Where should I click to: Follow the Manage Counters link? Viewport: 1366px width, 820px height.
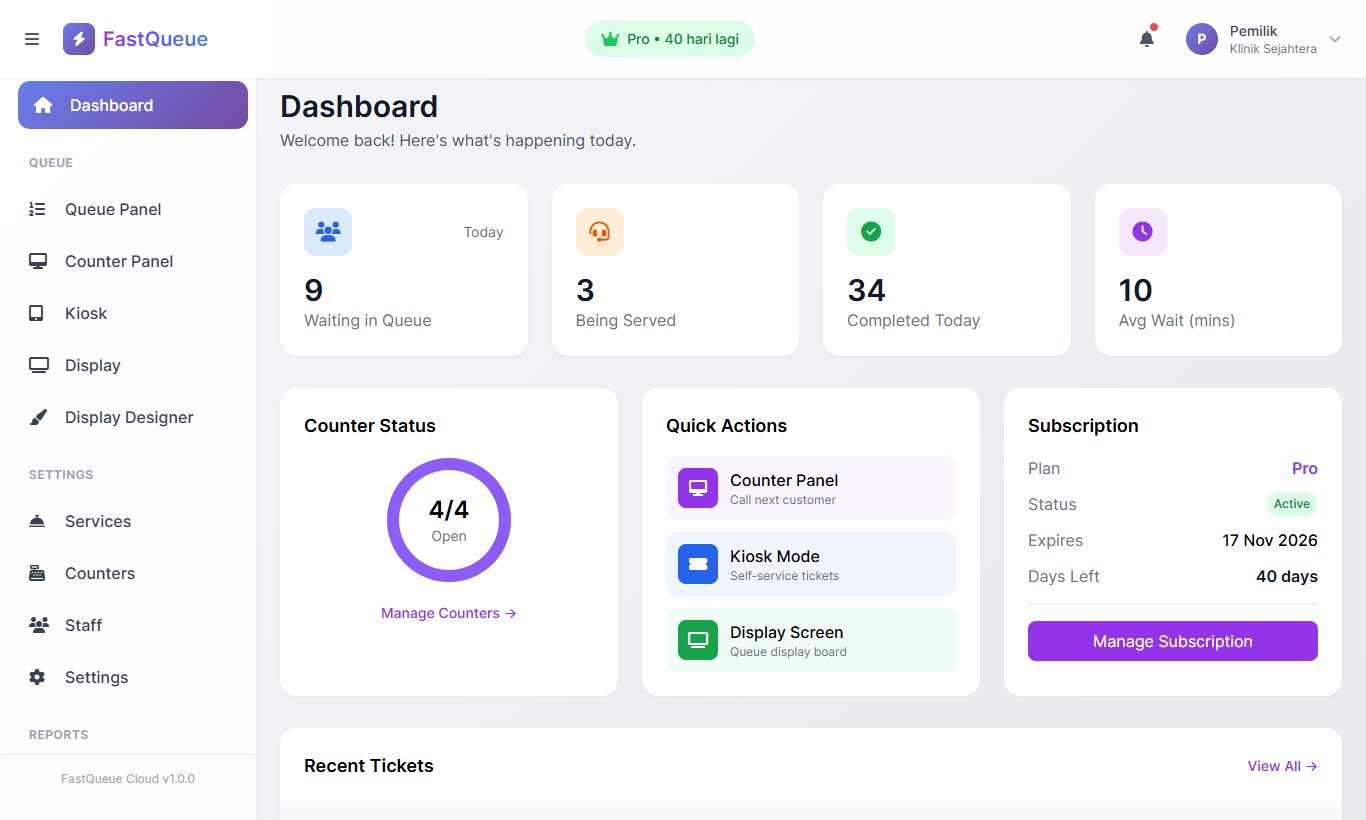pos(449,613)
